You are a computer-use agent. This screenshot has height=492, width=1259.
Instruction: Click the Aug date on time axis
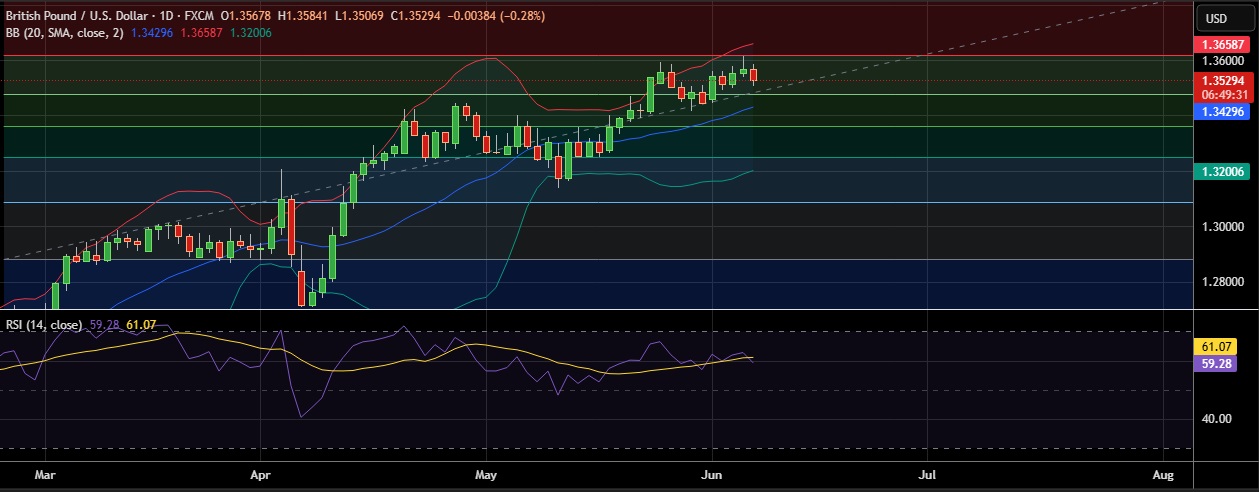point(1162,474)
